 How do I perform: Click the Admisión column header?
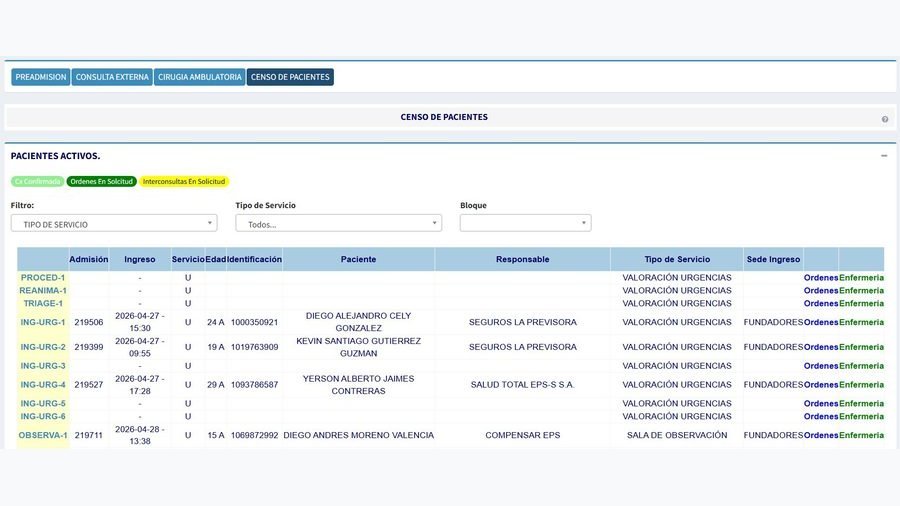pos(88,259)
